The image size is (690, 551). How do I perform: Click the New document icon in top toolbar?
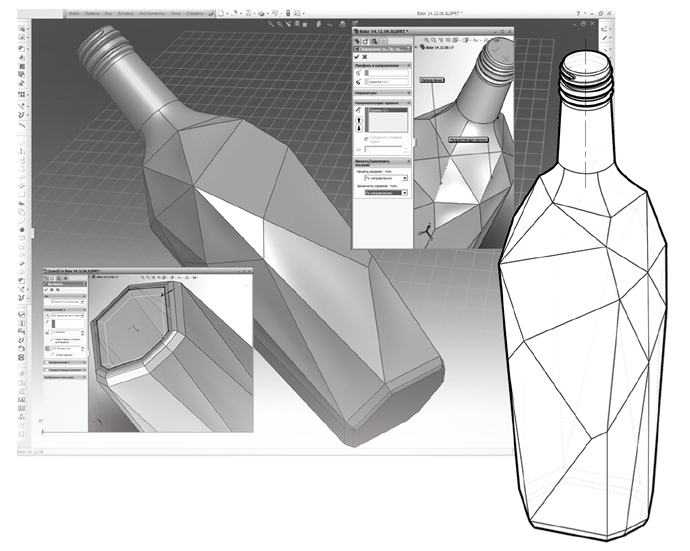click(221, 13)
